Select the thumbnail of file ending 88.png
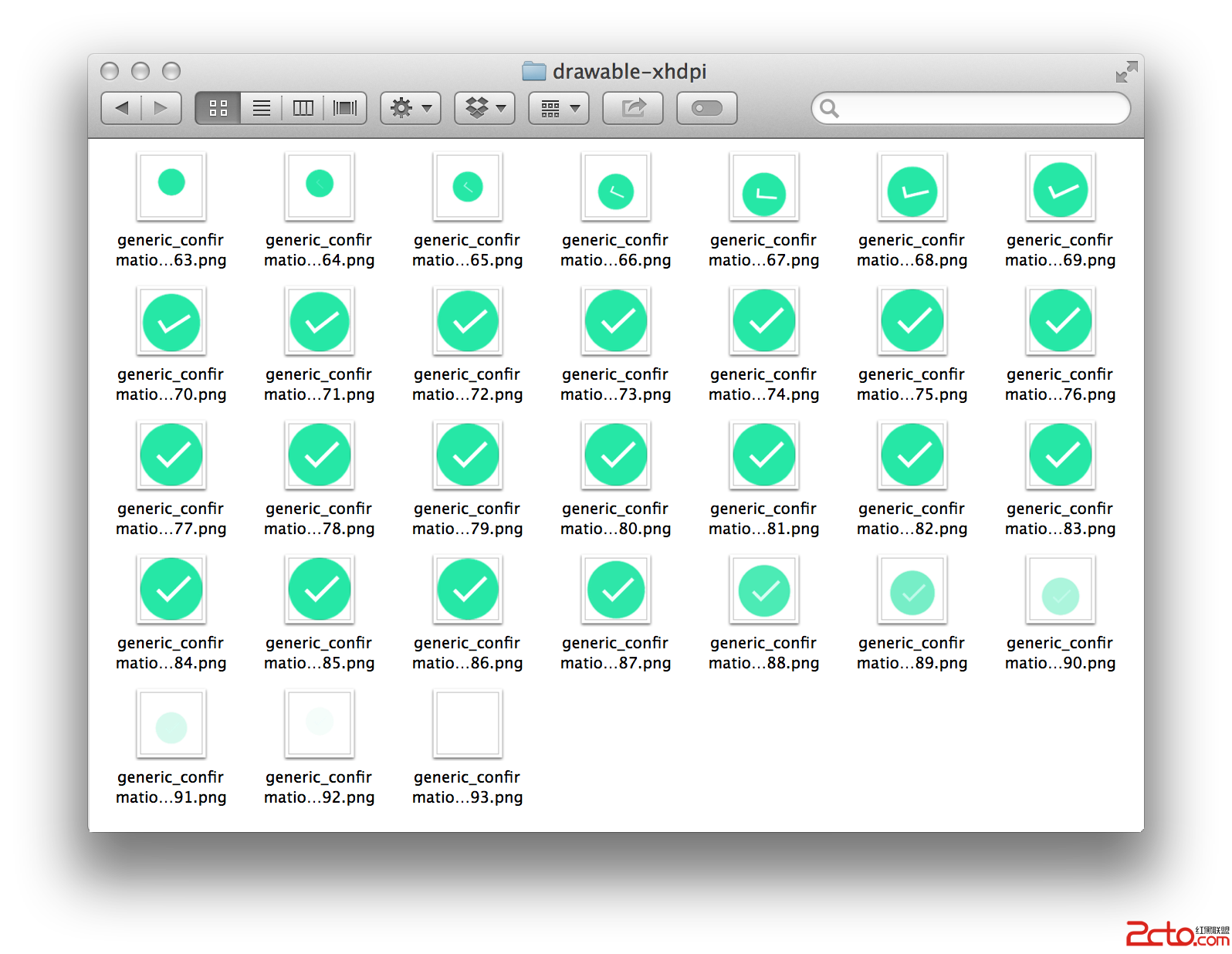The height and width of the screenshot is (954, 1232). (x=764, y=589)
